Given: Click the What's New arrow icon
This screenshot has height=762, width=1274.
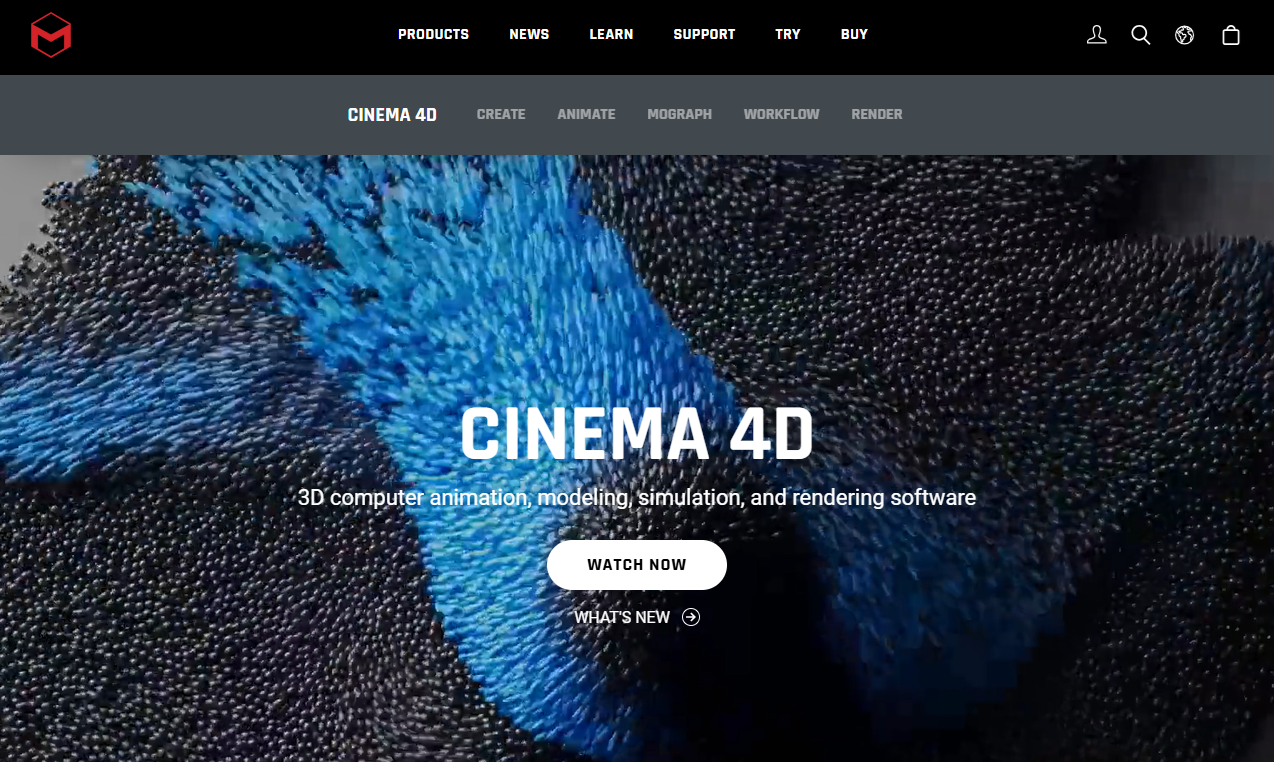Looking at the screenshot, I should [x=690, y=617].
